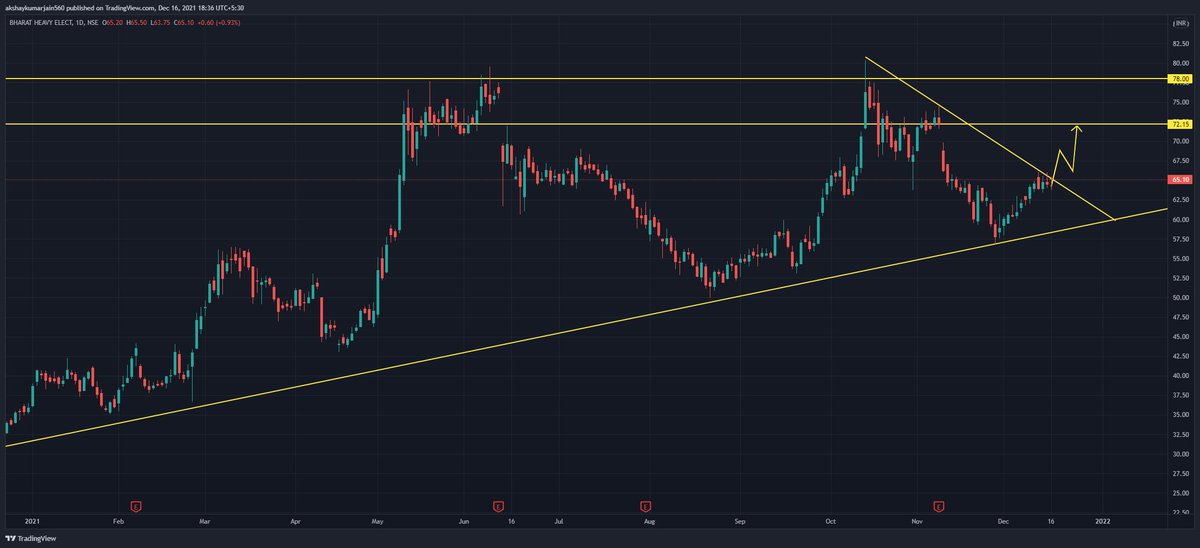Click the change value +0.60 (+0.93%)

point(218,23)
